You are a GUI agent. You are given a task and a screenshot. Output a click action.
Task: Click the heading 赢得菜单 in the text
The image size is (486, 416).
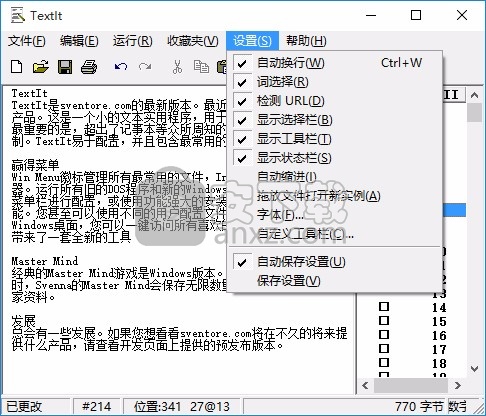(x=35, y=165)
